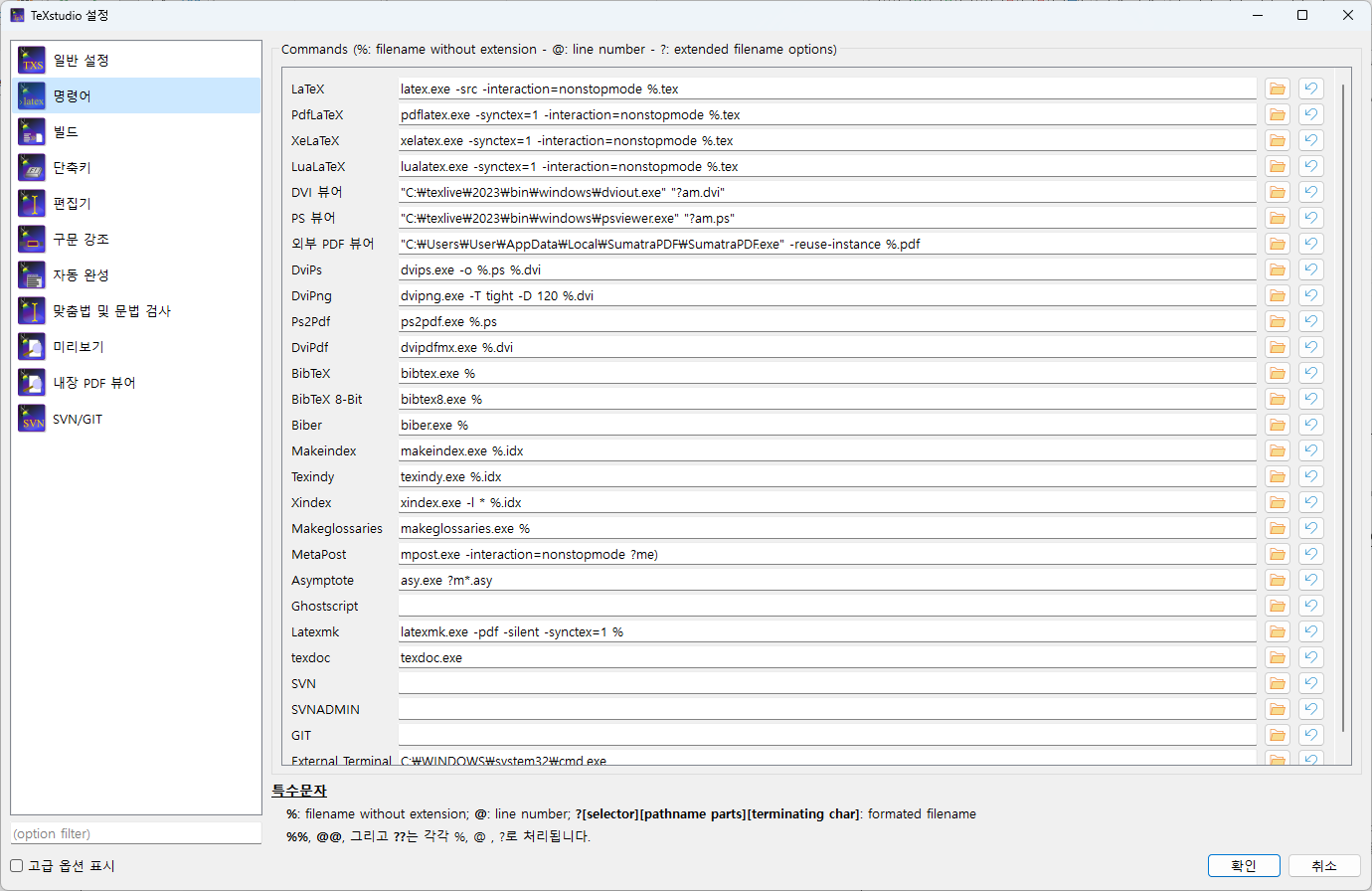Reset the LaTeX command to default
The width and height of the screenshot is (1372, 891).
[1311, 89]
